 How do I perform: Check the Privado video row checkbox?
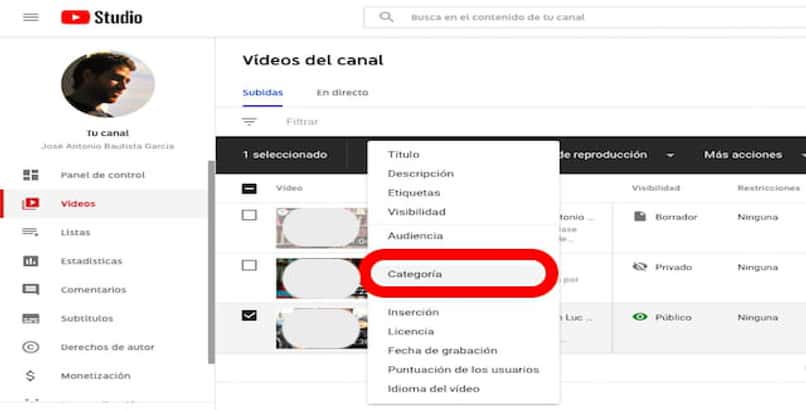pos(249,266)
